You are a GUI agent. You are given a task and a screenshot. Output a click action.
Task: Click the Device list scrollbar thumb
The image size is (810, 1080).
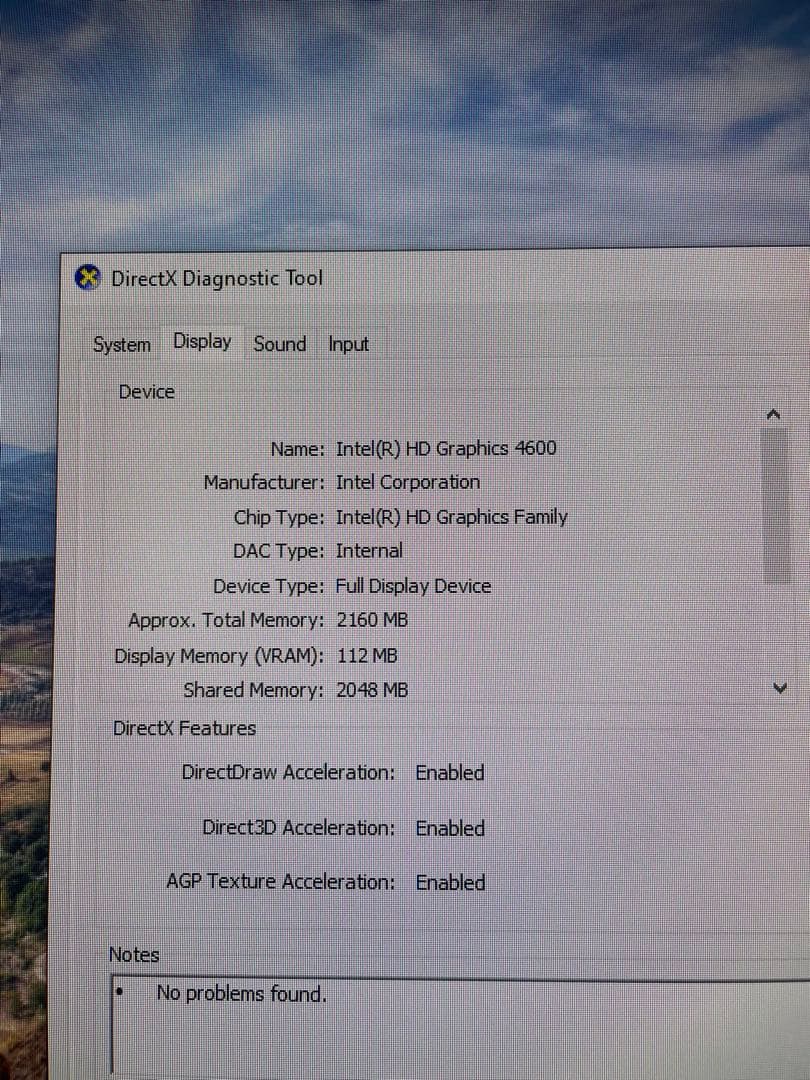tap(777, 506)
